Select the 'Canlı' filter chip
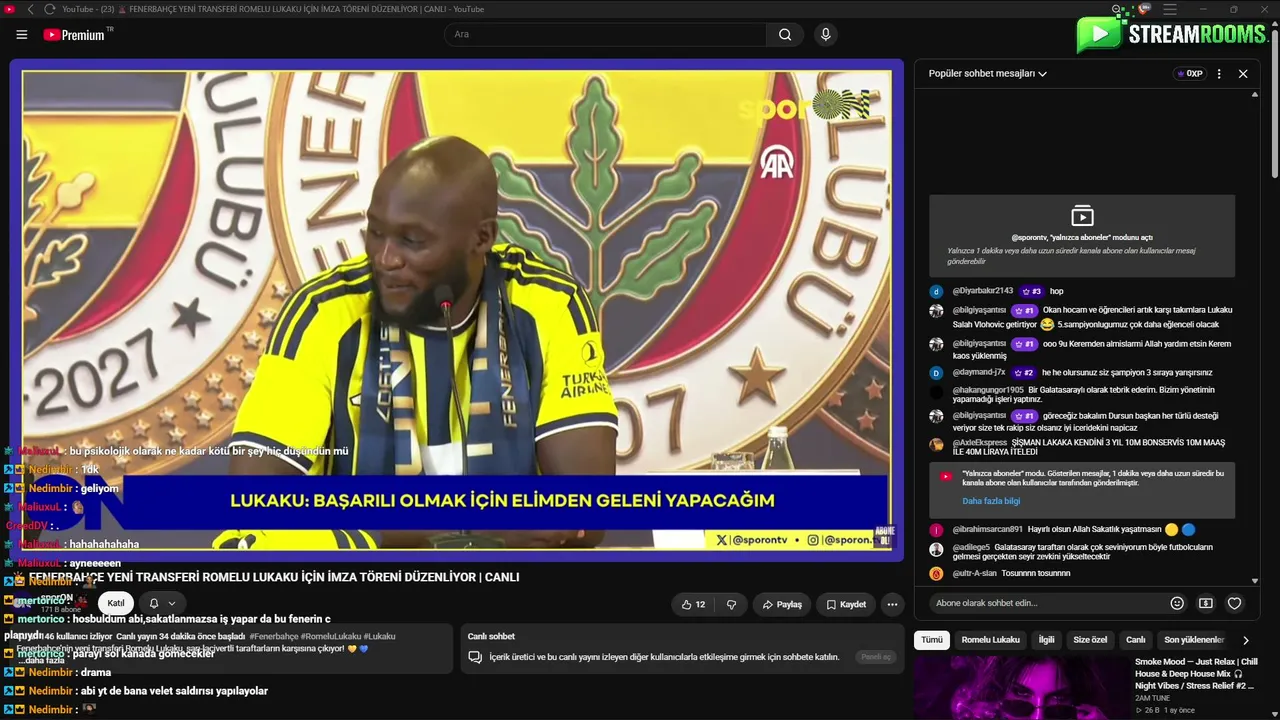This screenshot has height=720, width=1280. [x=1136, y=640]
